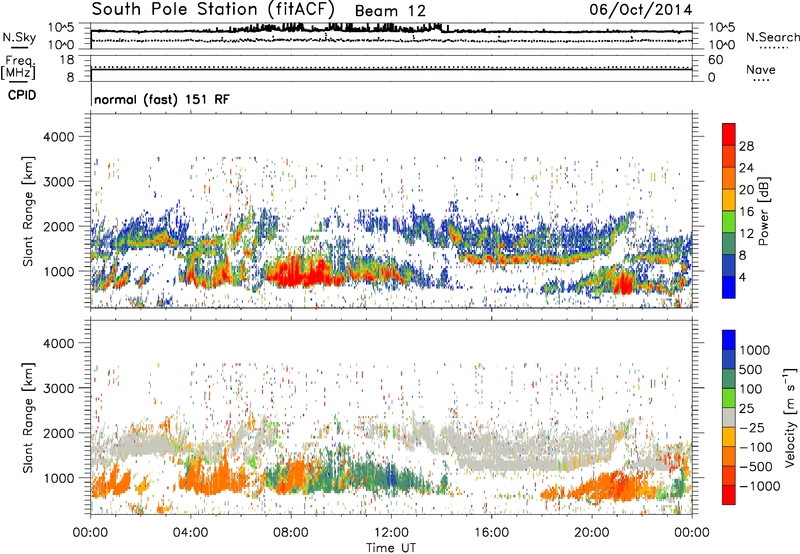Click the 18 tick on the frequency axis
Image resolution: width=800 pixels, height=554 pixels.
click(x=67, y=60)
